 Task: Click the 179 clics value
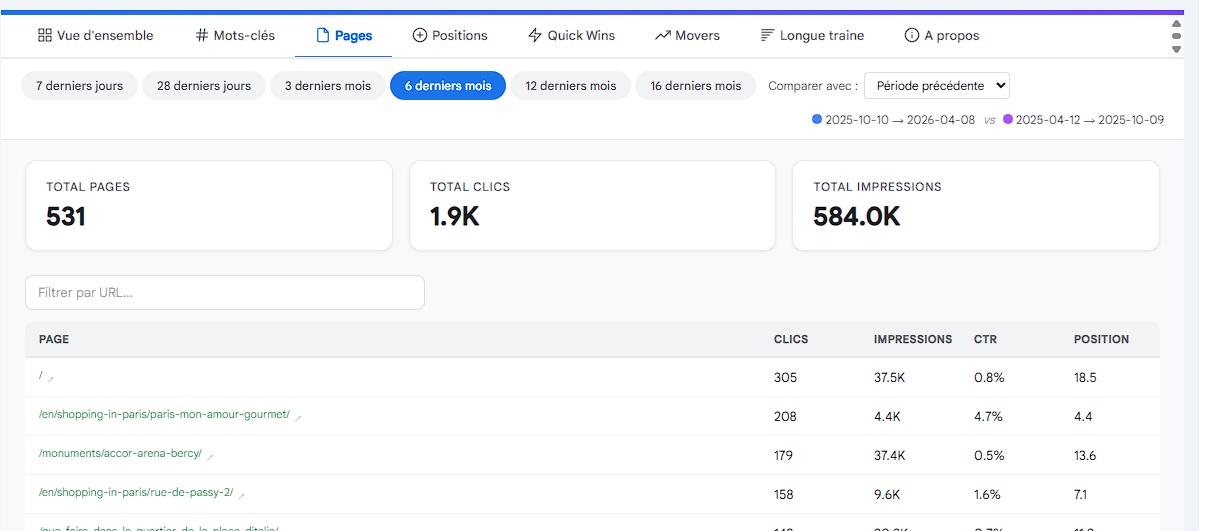click(784, 455)
